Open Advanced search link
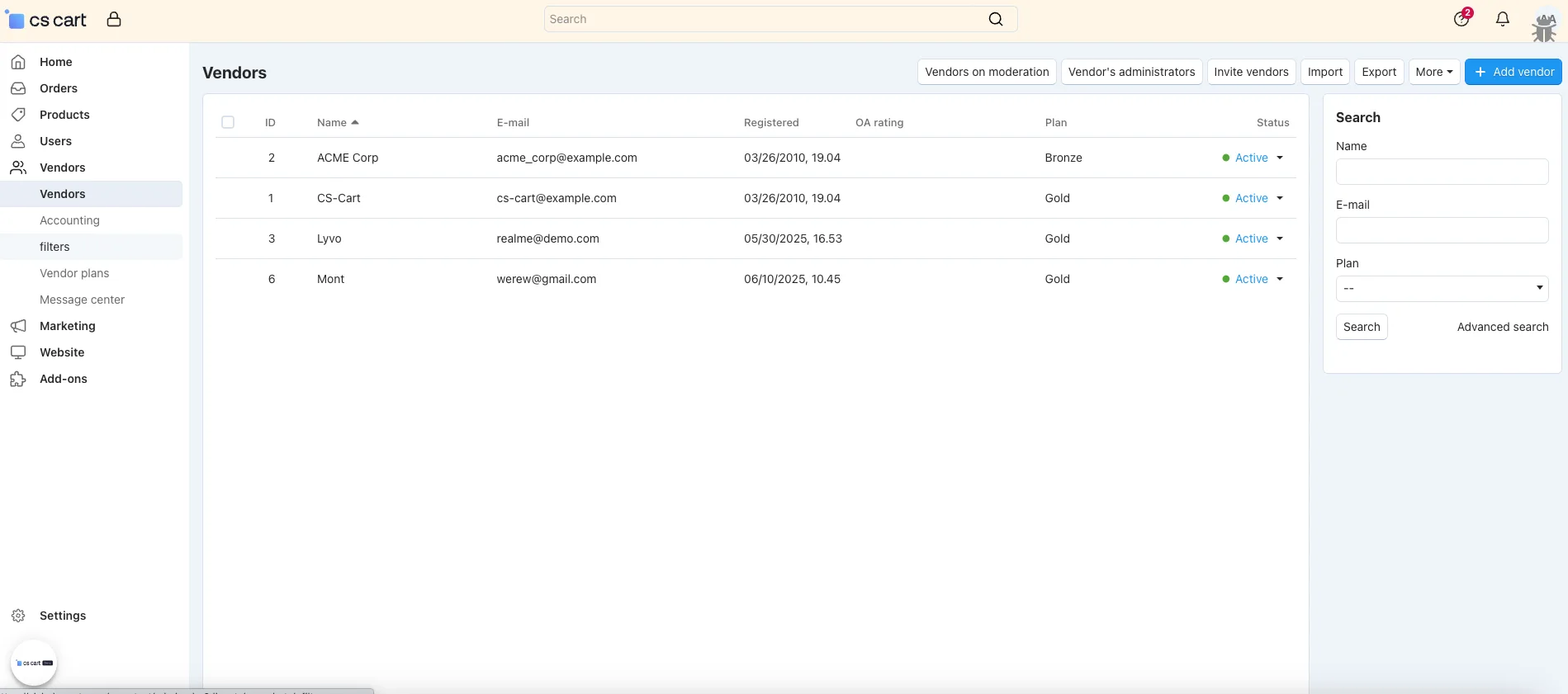1568x694 pixels. click(x=1503, y=327)
